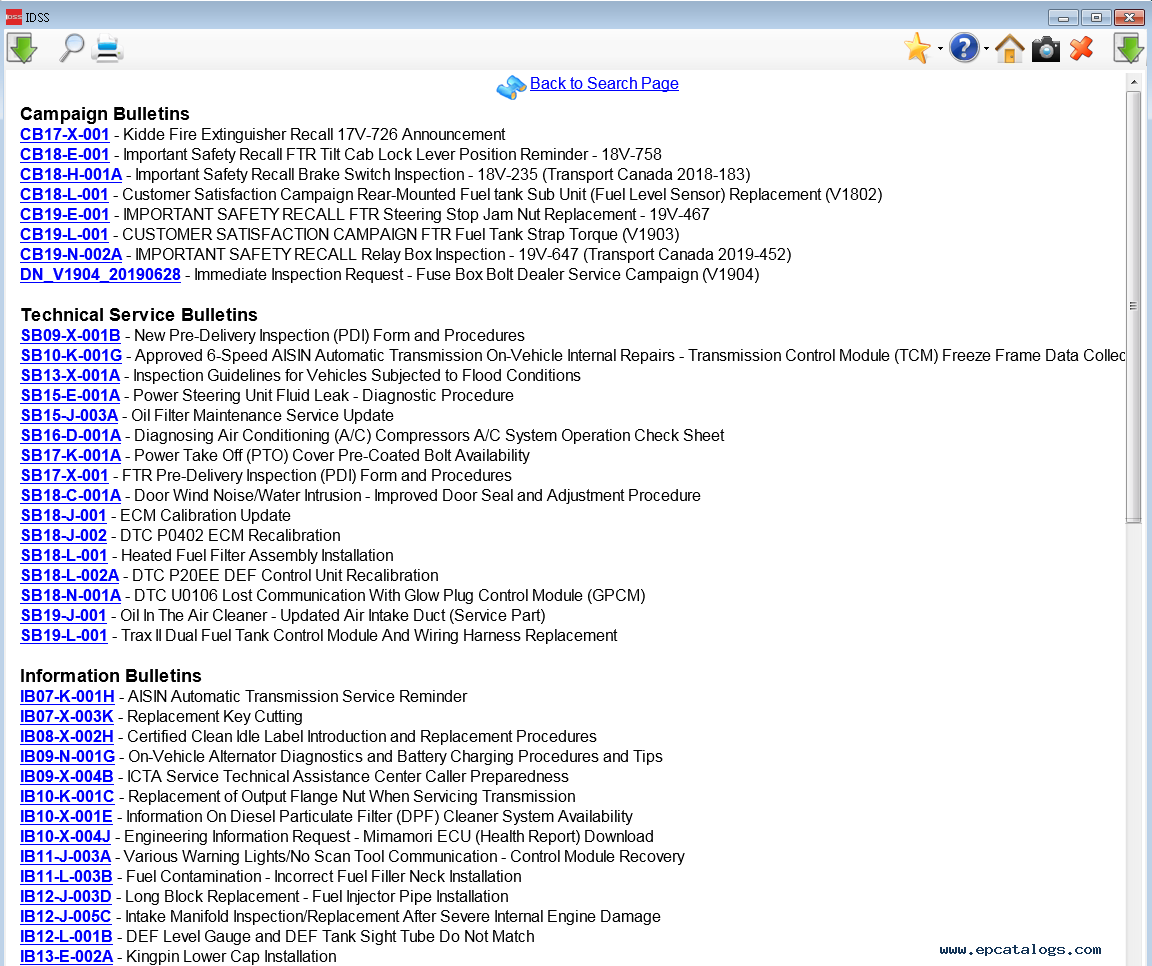The width and height of the screenshot is (1152, 966).
Task: Open DN_V1904_20190628 fuse box bolt campaign
Action: (100, 275)
